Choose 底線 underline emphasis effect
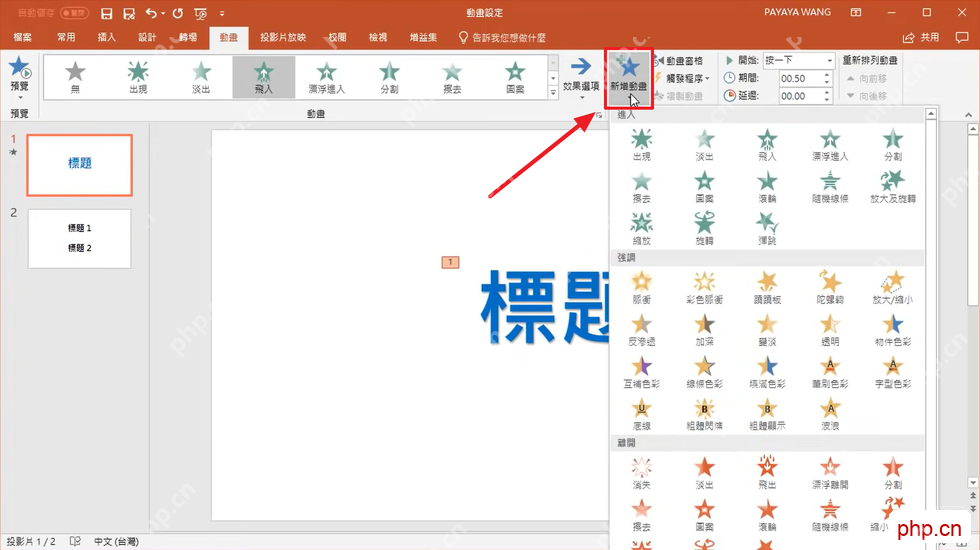 [641, 415]
